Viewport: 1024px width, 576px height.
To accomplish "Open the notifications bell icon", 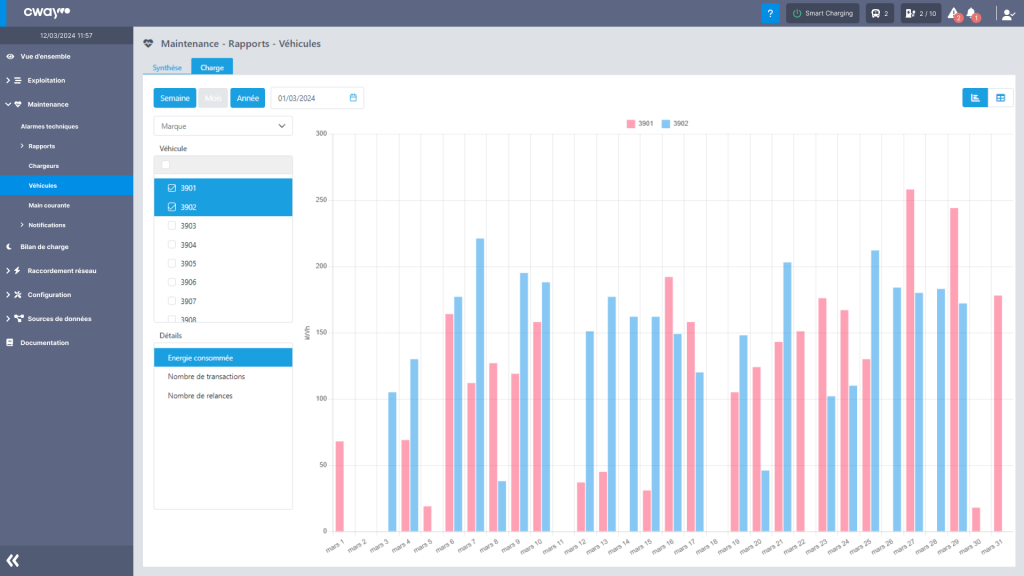I will (x=972, y=14).
